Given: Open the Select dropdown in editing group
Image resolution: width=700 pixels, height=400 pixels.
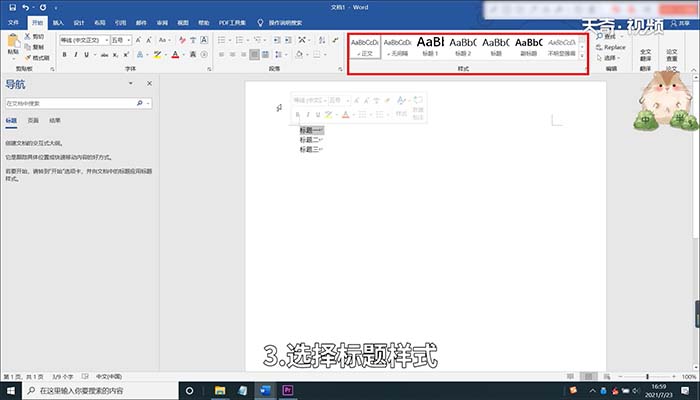Looking at the screenshot, I should pos(609,58).
